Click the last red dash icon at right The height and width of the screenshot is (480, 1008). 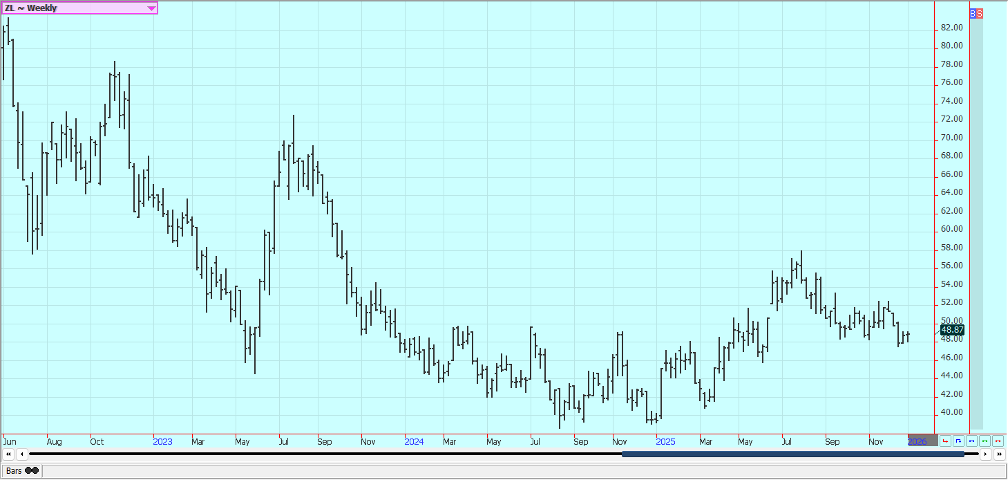coord(997,440)
